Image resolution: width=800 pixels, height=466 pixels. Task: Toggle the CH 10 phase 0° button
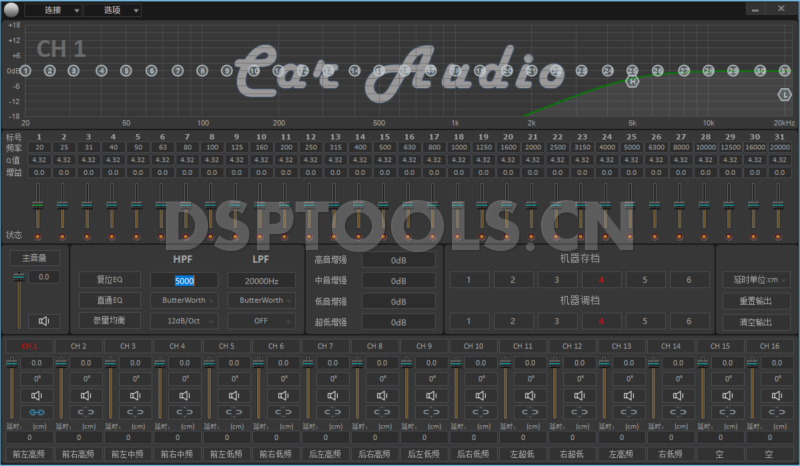pos(480,379)
